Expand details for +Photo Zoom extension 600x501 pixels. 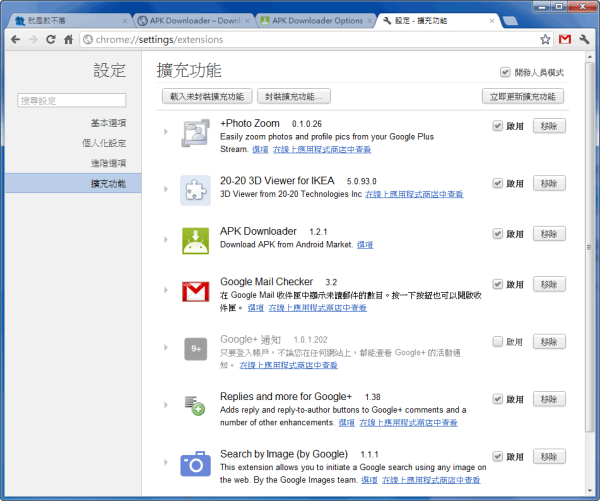tap(166, 132)
